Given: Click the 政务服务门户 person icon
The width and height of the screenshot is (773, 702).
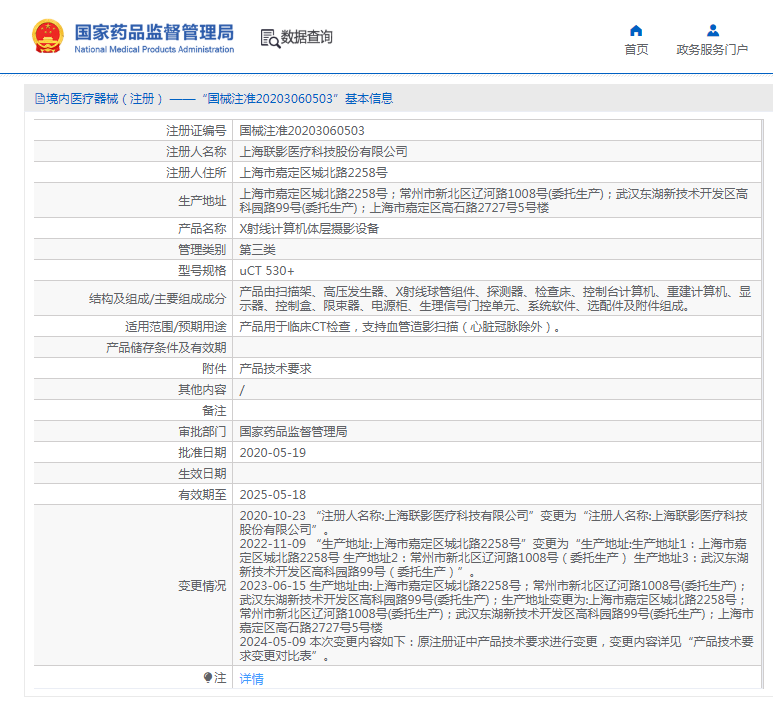Looking at the screenshot, I should [x=712, y=31].
